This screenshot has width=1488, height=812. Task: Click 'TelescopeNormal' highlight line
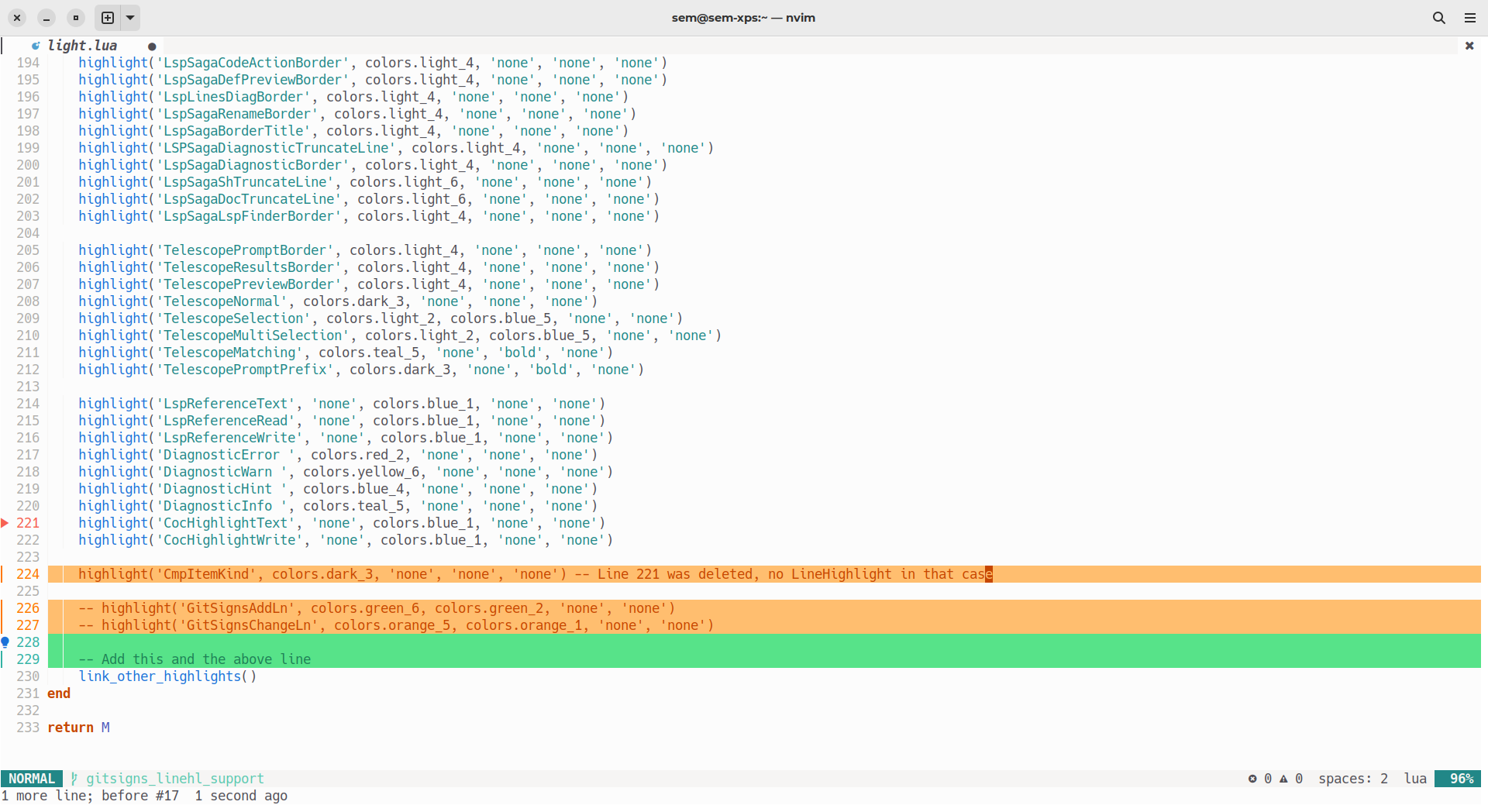coord(338,301)
